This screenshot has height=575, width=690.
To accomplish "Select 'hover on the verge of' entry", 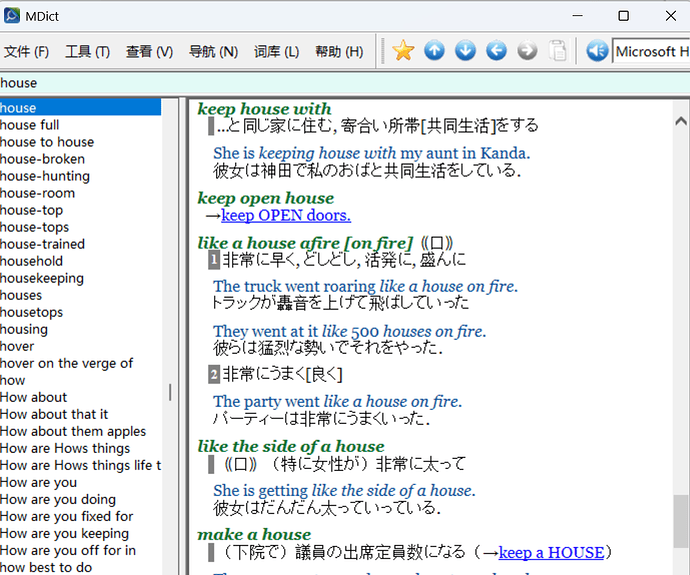I will pyautogui.click(x=80, y=363).
